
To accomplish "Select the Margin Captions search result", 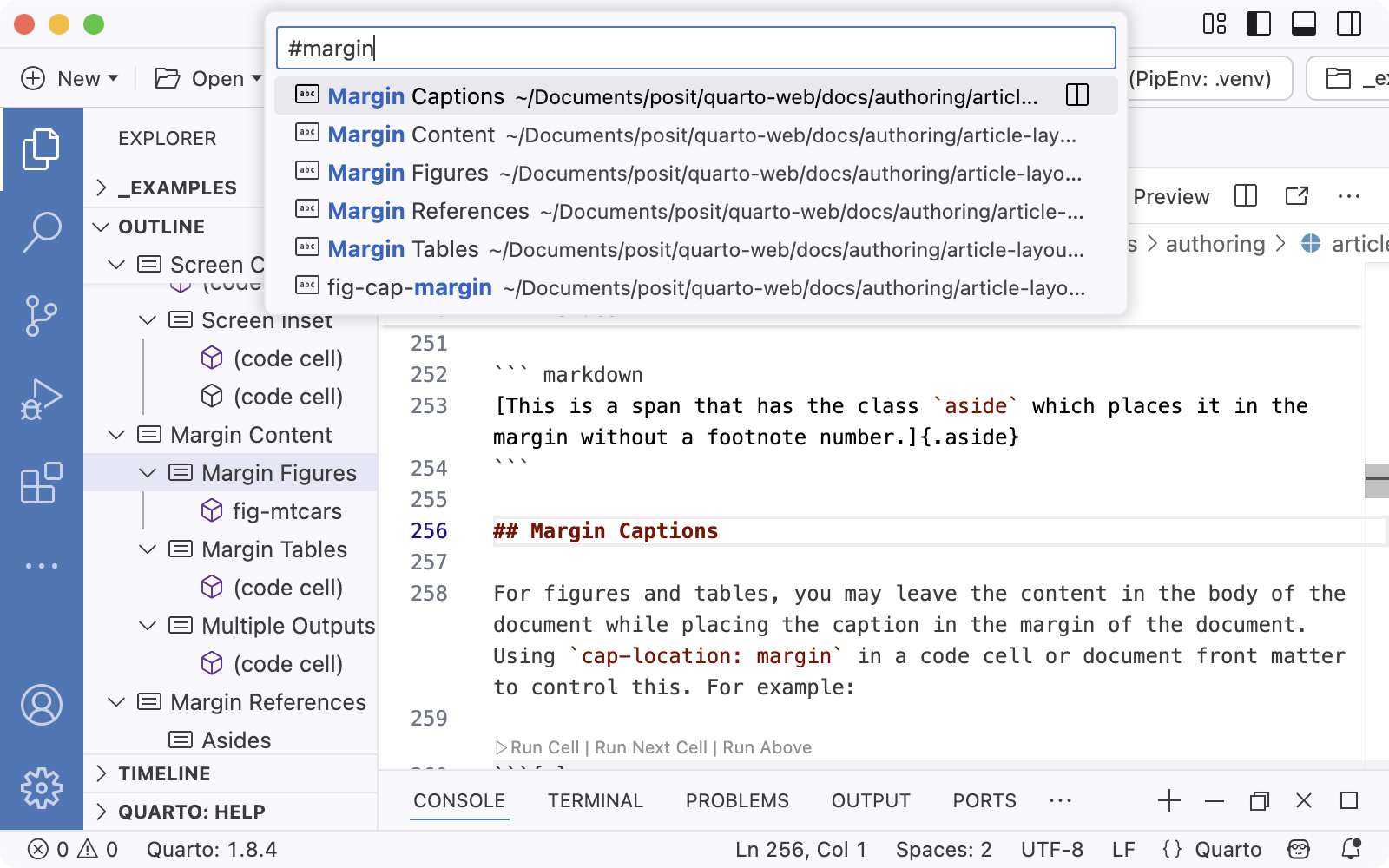I will [608, 95].
